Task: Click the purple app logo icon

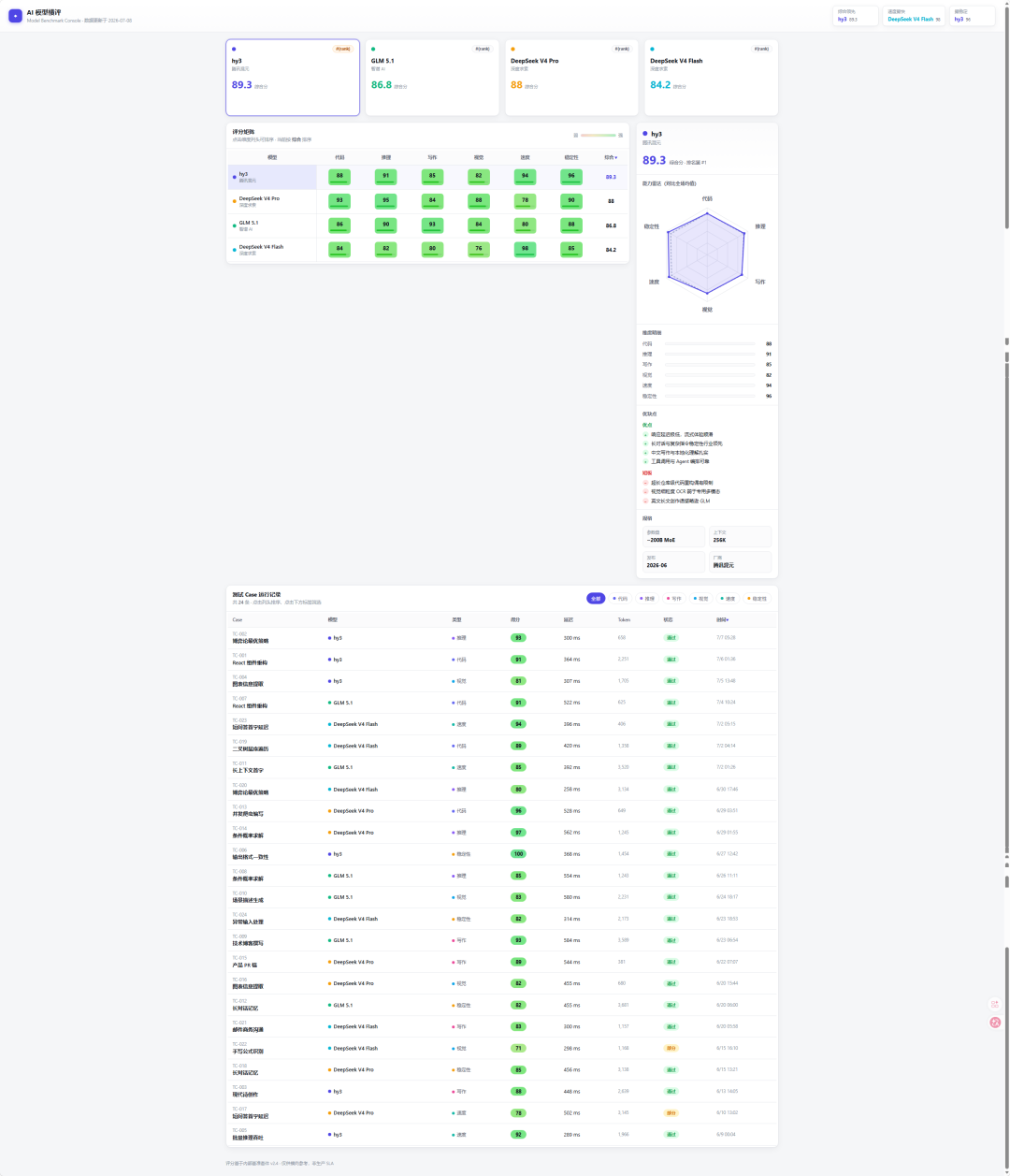Action: point(15,16)
